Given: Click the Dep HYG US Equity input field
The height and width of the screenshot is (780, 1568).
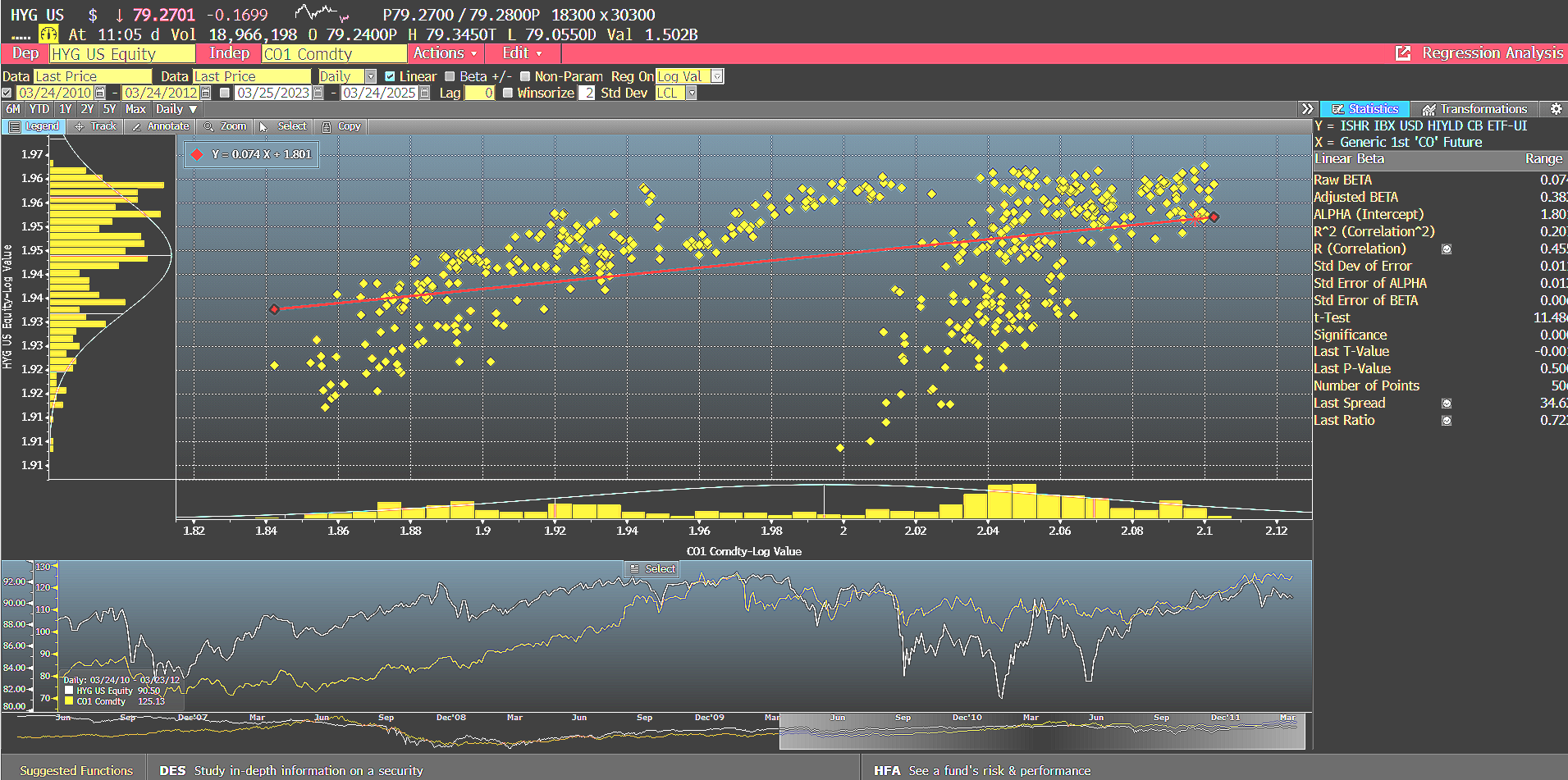Looking at the screenshot, I should click(x=122, y=53).
